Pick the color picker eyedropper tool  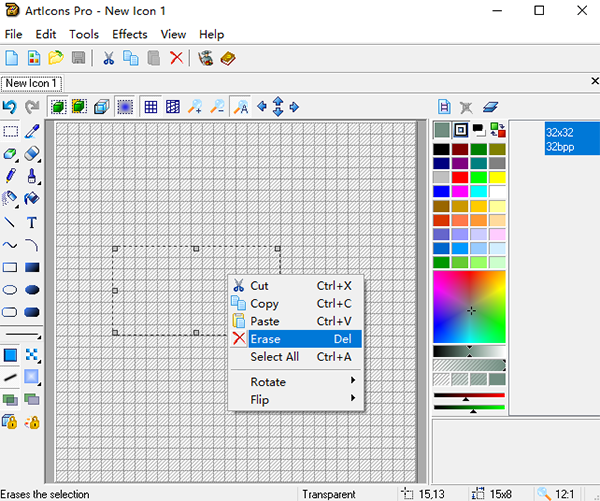pos(32,131)
